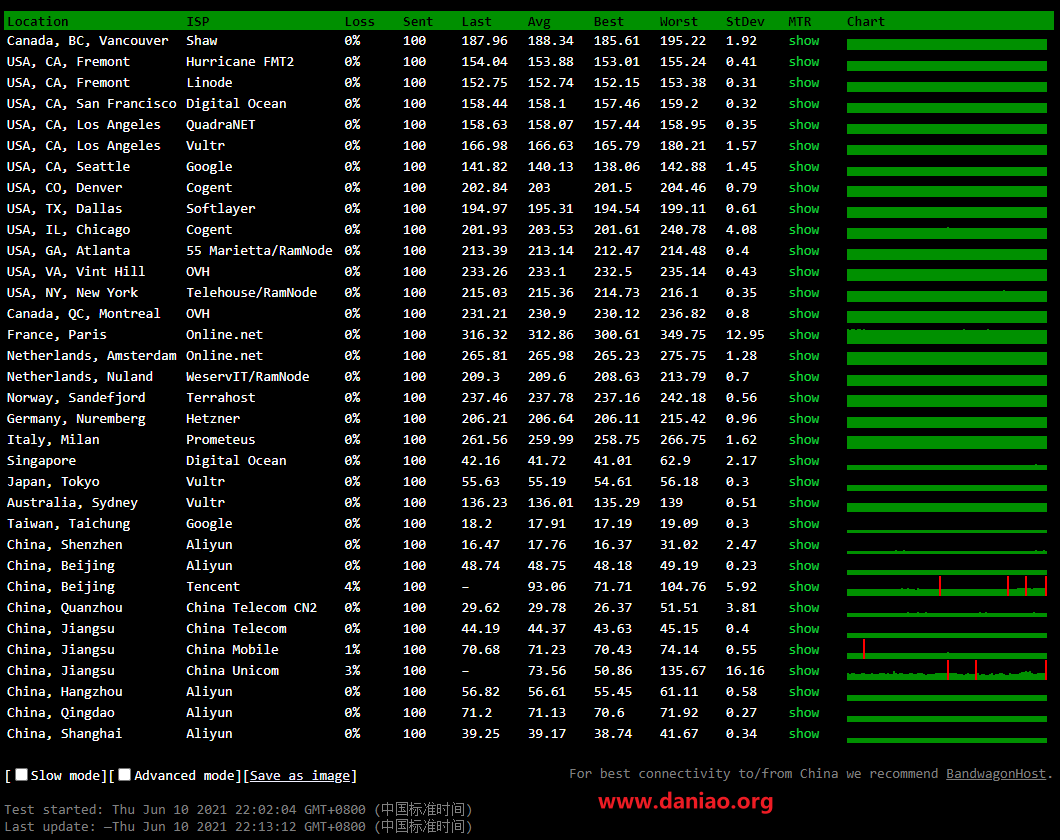Show MTR for Seattle Google
1060x840 pixels.
tap(804, 166)
